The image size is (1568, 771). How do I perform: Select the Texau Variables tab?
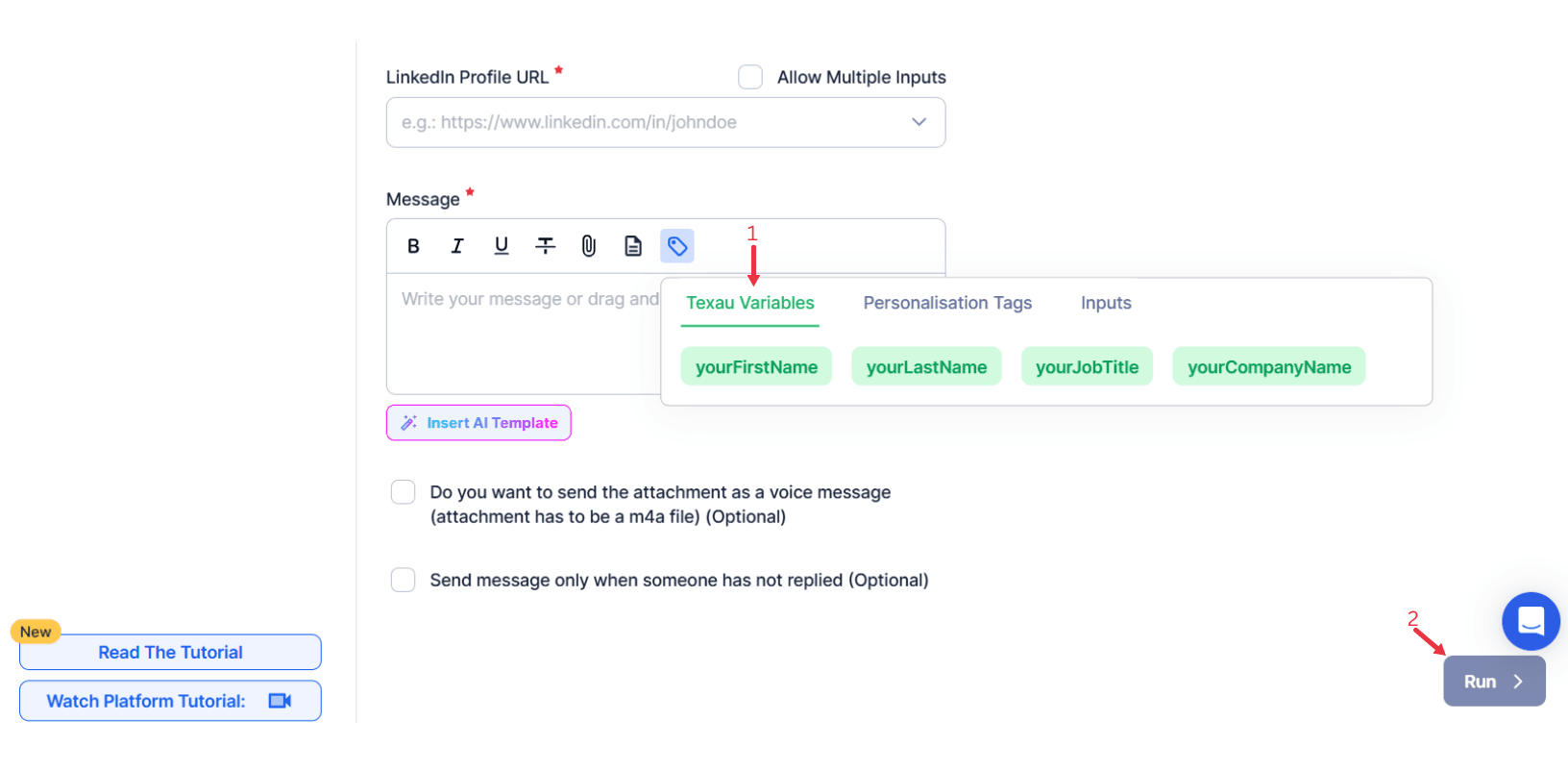pyautogui.click(x=749, y=303)
